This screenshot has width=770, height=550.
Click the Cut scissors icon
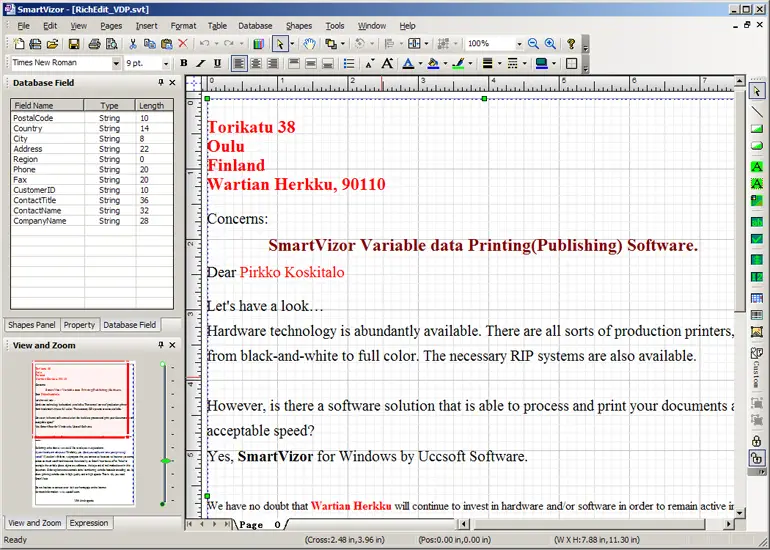132,44
